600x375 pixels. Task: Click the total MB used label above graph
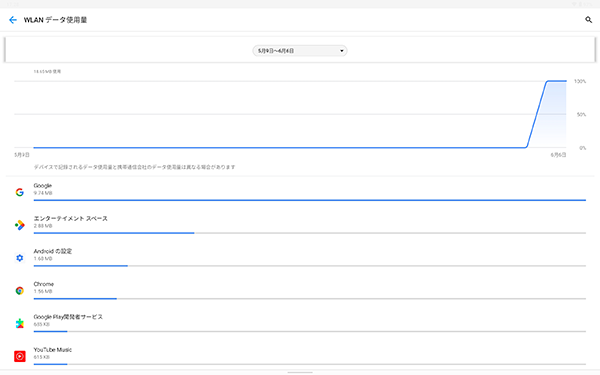pyautogui.click(x=47, y=72)
